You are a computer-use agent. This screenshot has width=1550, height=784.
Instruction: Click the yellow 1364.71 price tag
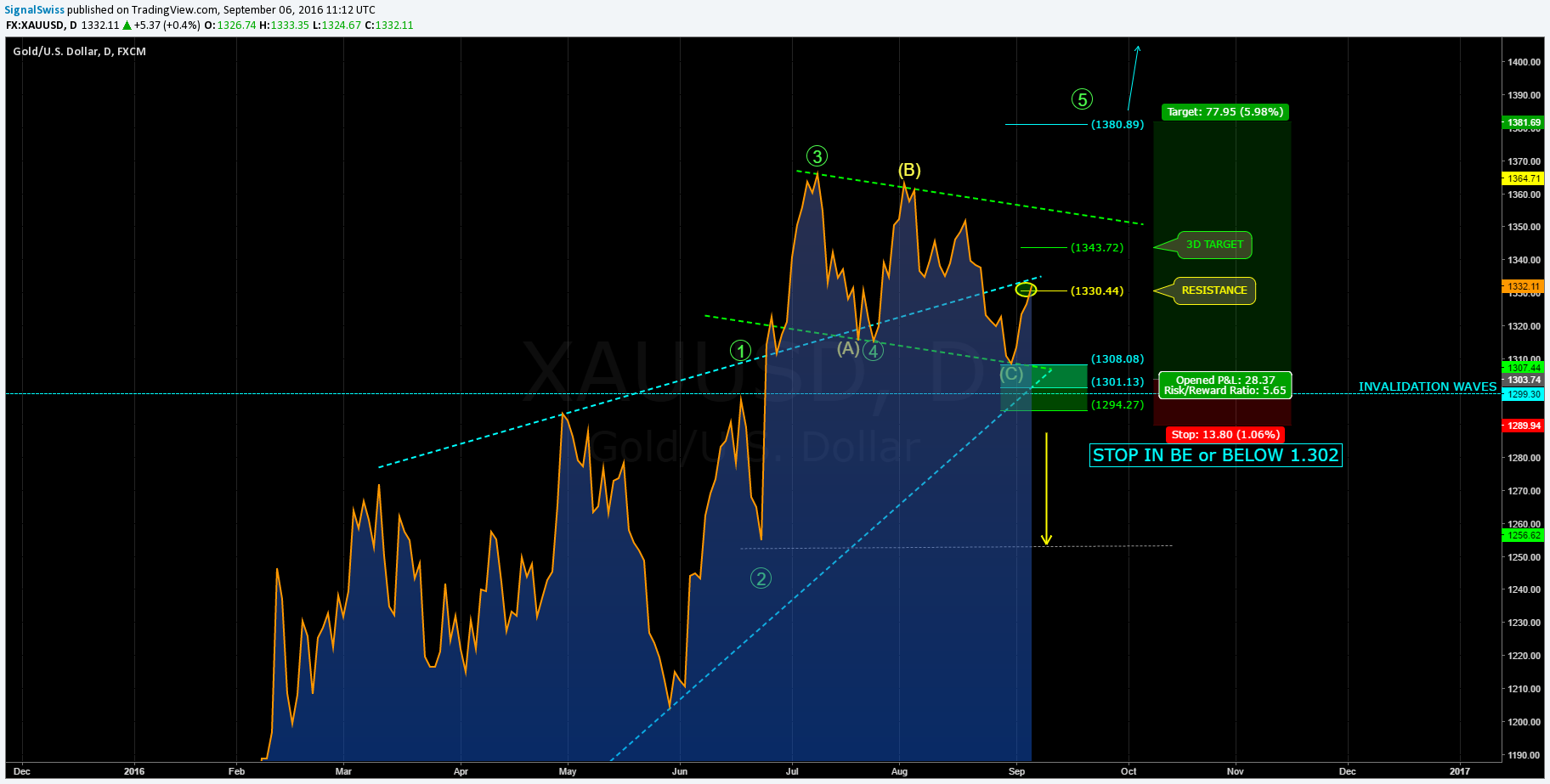click(1524, 178)
